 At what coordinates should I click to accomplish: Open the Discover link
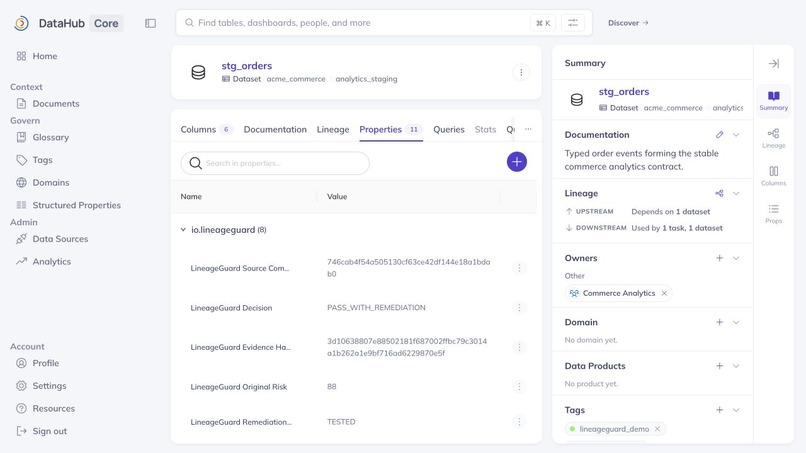click(x=628, y=23)
